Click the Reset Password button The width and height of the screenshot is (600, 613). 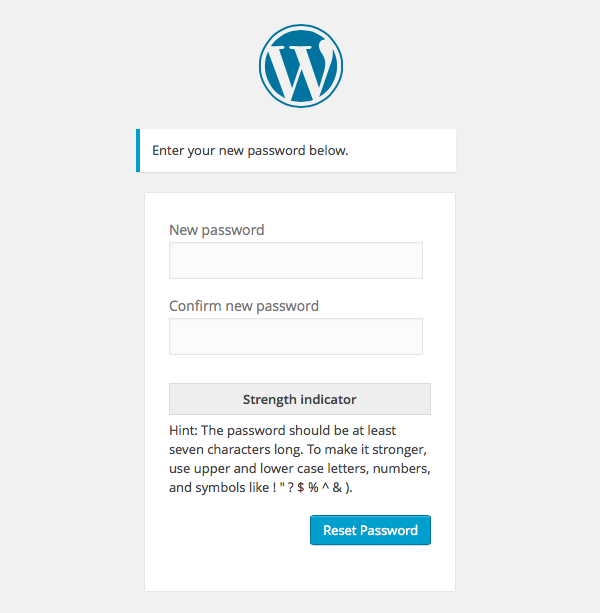(370, 530)
